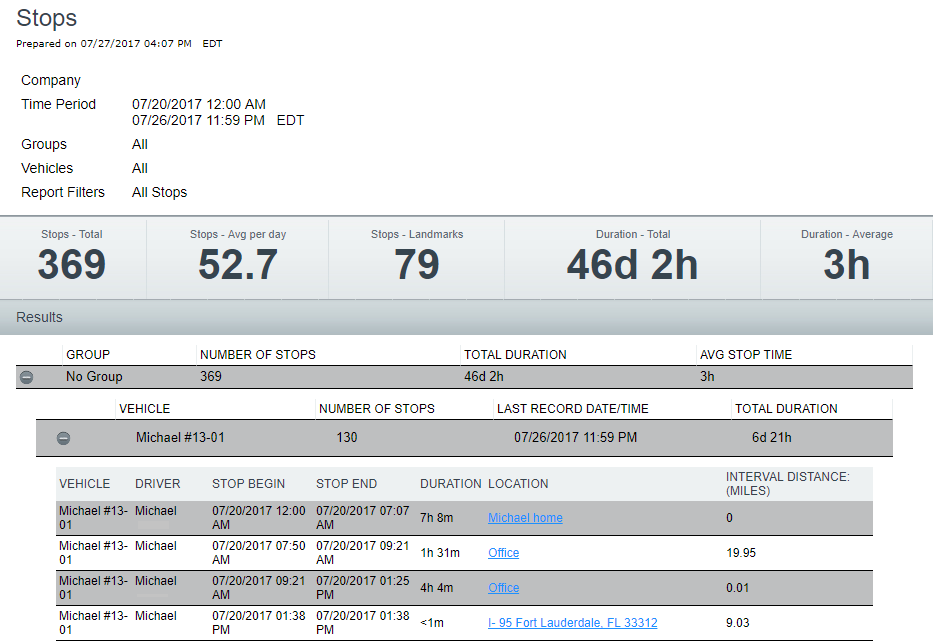Click the STOP BEGIN column header

coord(249,484)
